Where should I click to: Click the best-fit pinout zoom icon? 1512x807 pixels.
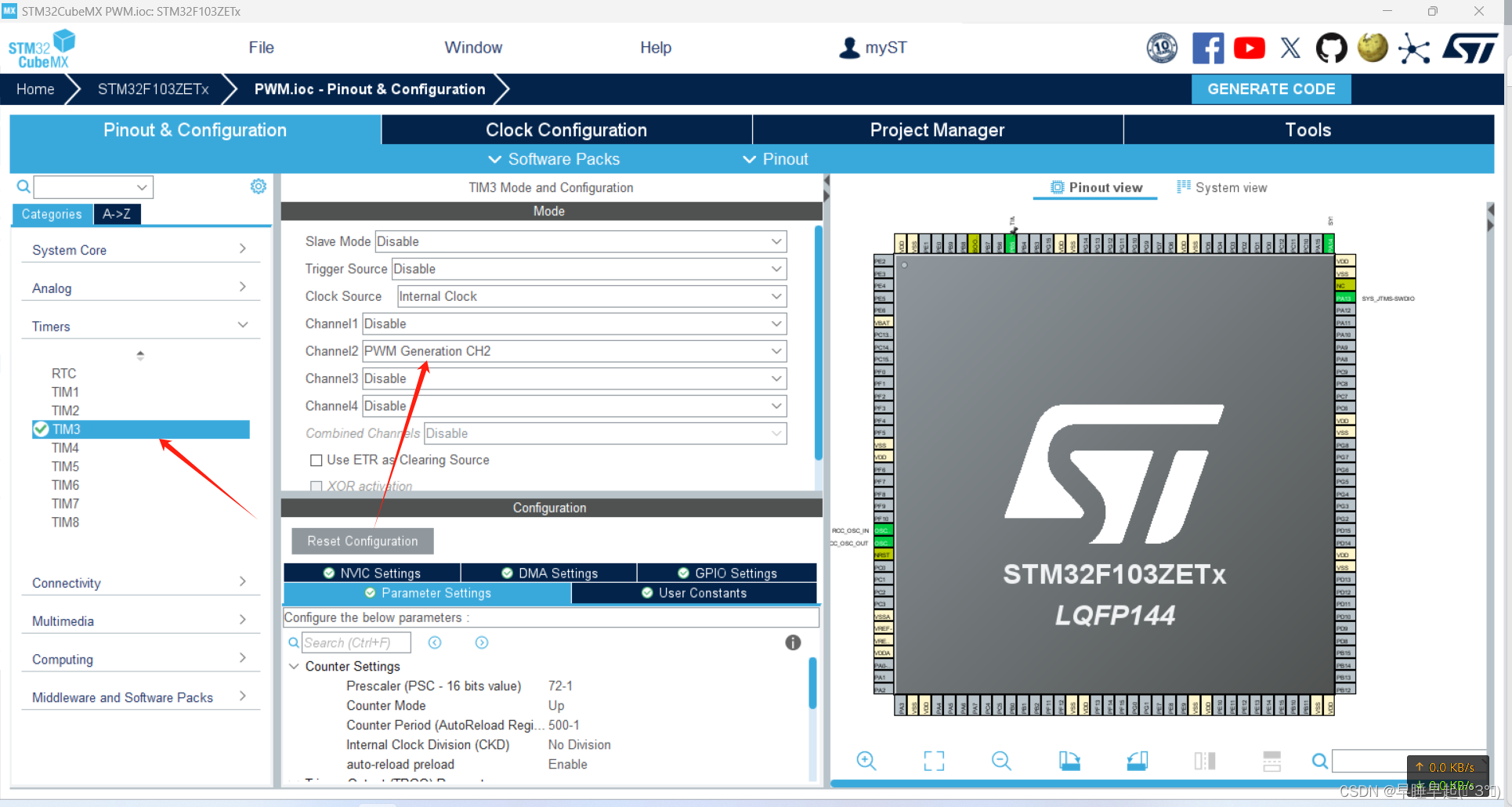click(933, 761)
